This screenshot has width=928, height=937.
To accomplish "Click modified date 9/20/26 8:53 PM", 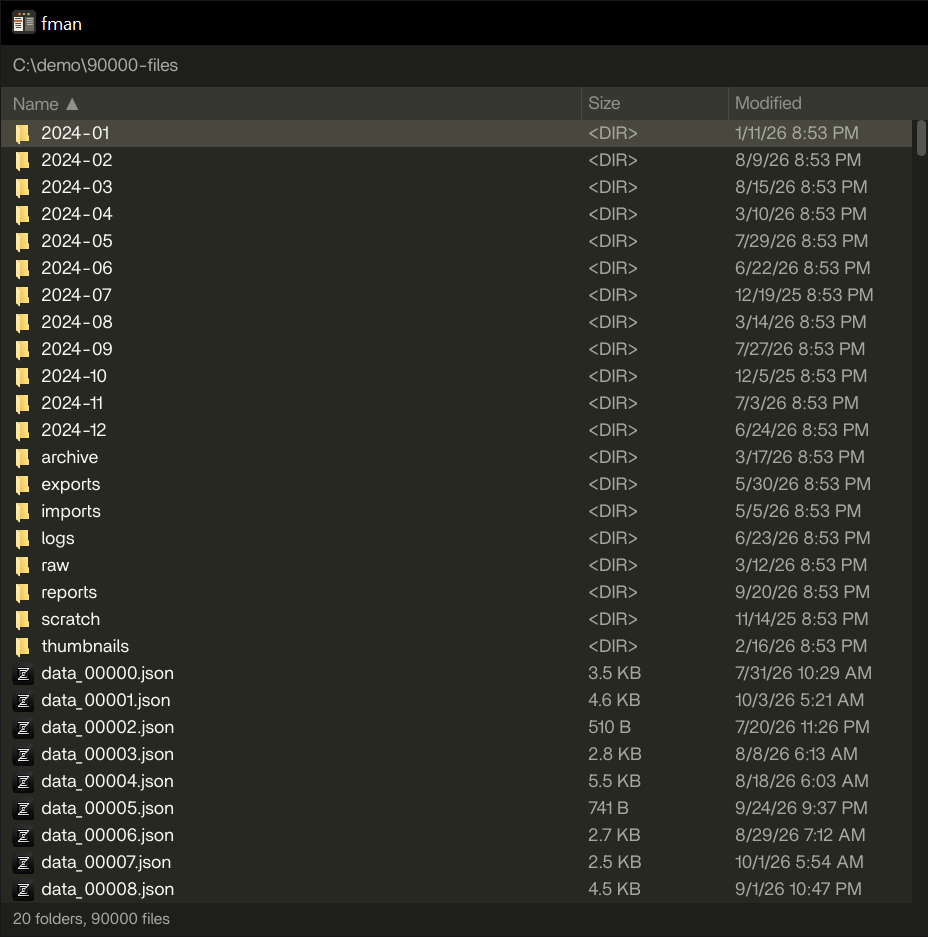I will (802, 592).
